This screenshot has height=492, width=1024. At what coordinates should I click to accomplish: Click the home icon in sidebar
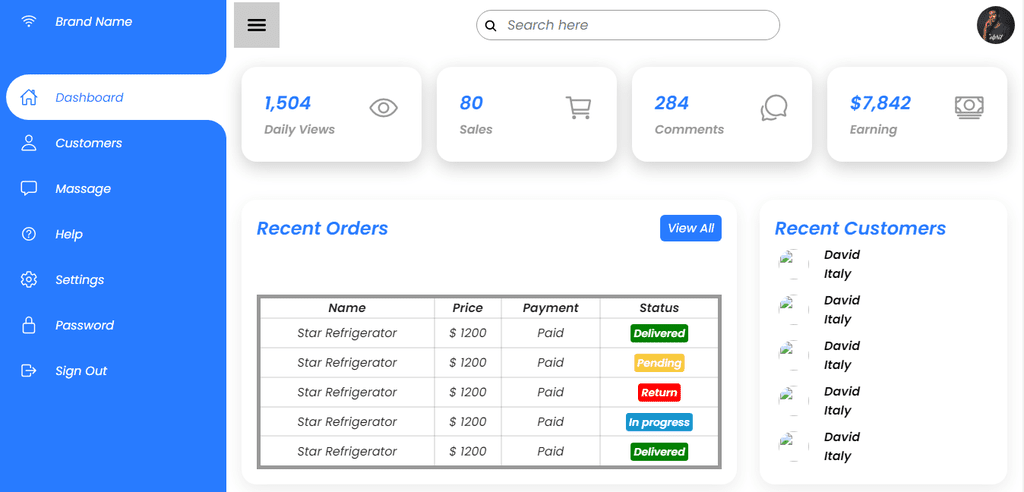click(29, 97)
